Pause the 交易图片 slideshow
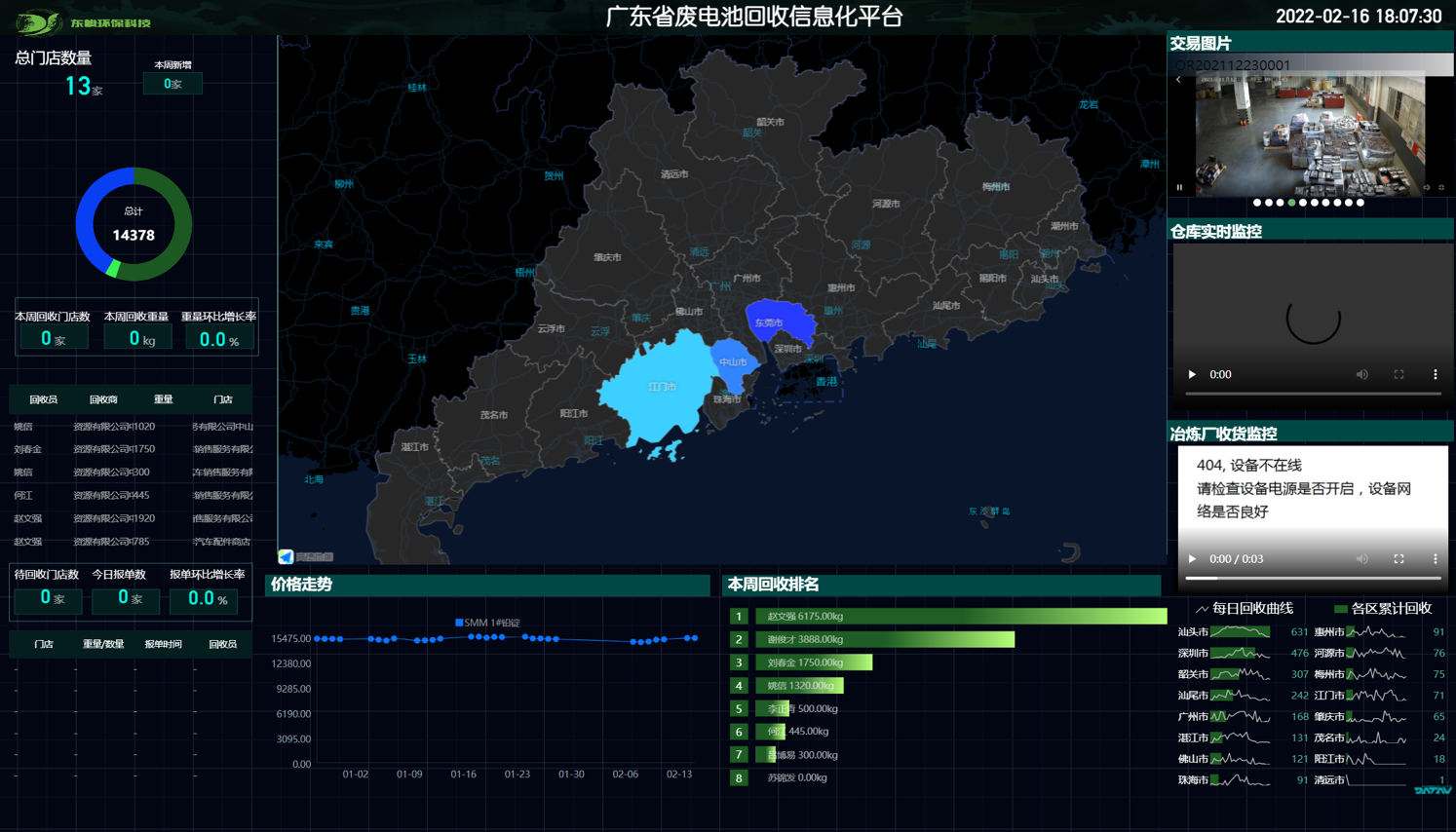This screenshot has height=832, width=1456. click(1179, 187)
